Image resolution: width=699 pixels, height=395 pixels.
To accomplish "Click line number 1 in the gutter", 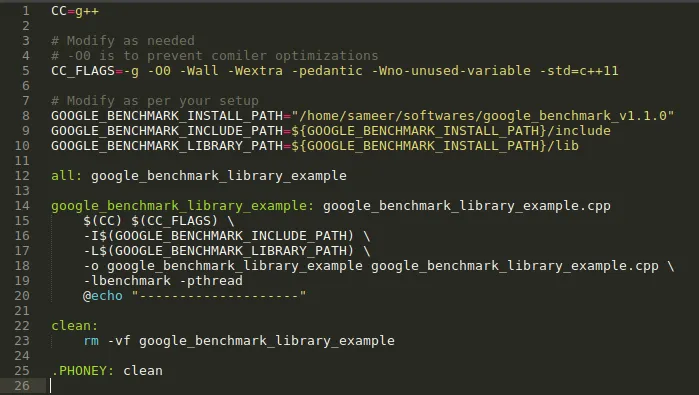I will pyautogui.click(x=26, y=11).
